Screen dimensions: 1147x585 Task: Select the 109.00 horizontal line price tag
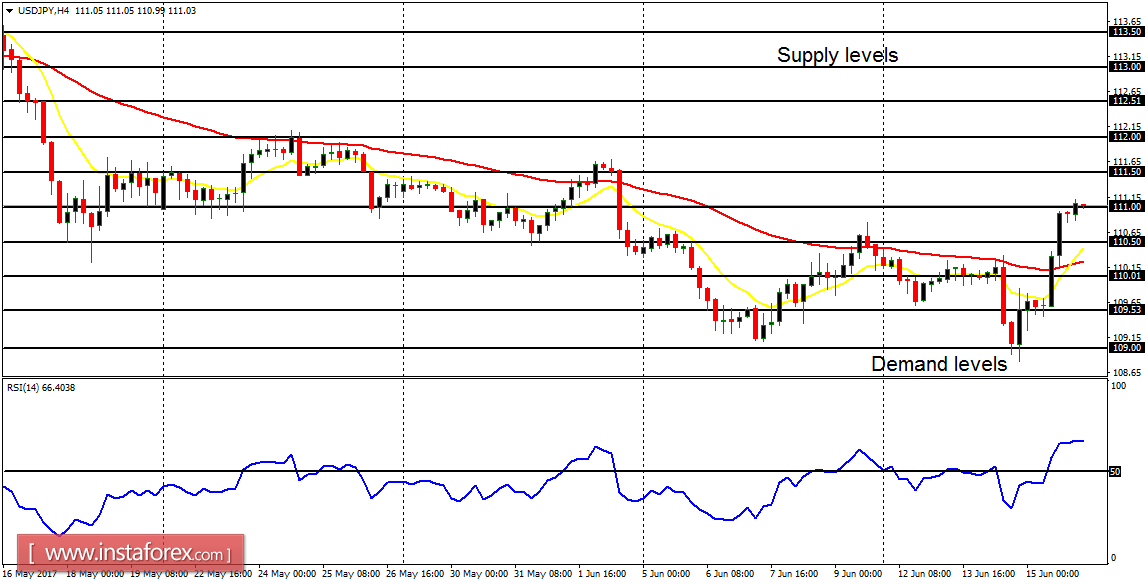coord(1127,348)
